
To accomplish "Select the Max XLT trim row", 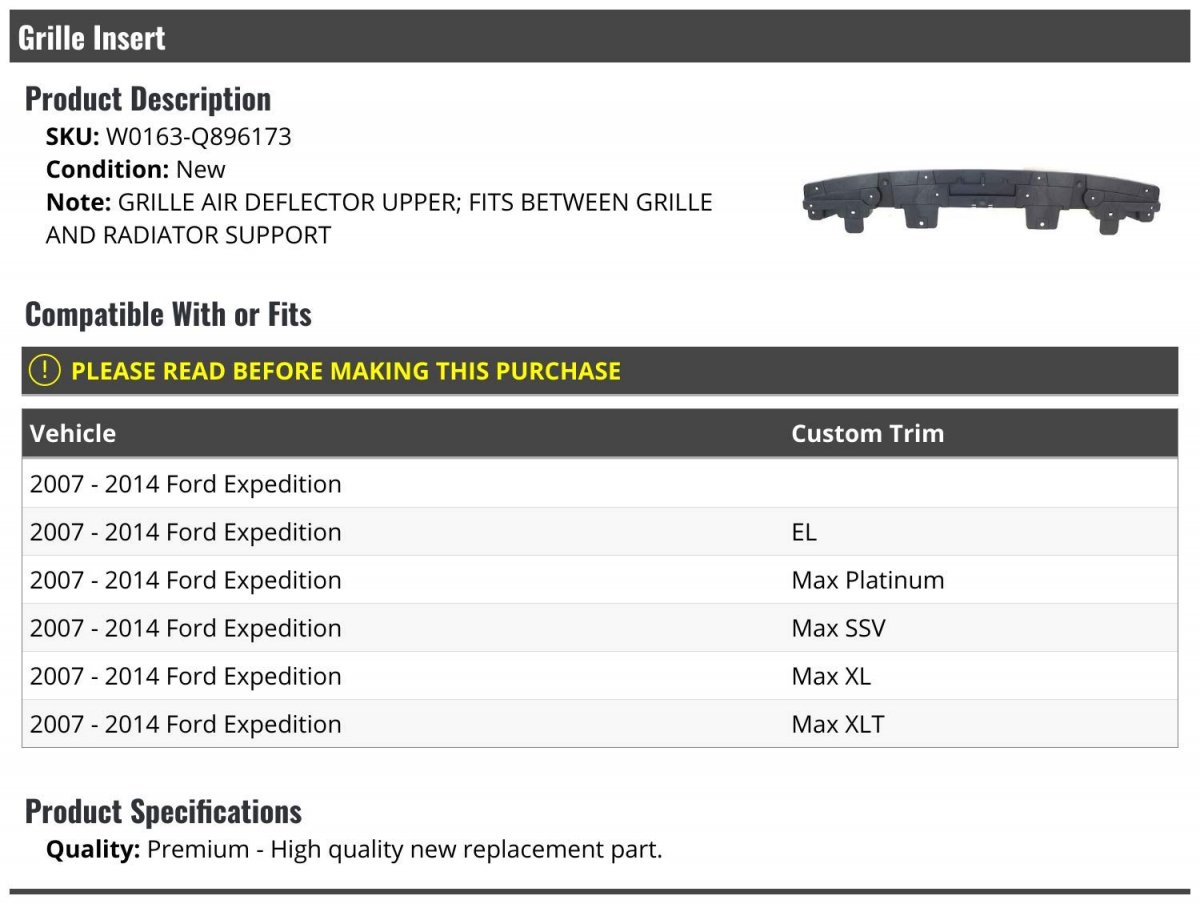I will click(x=600, y=724).
